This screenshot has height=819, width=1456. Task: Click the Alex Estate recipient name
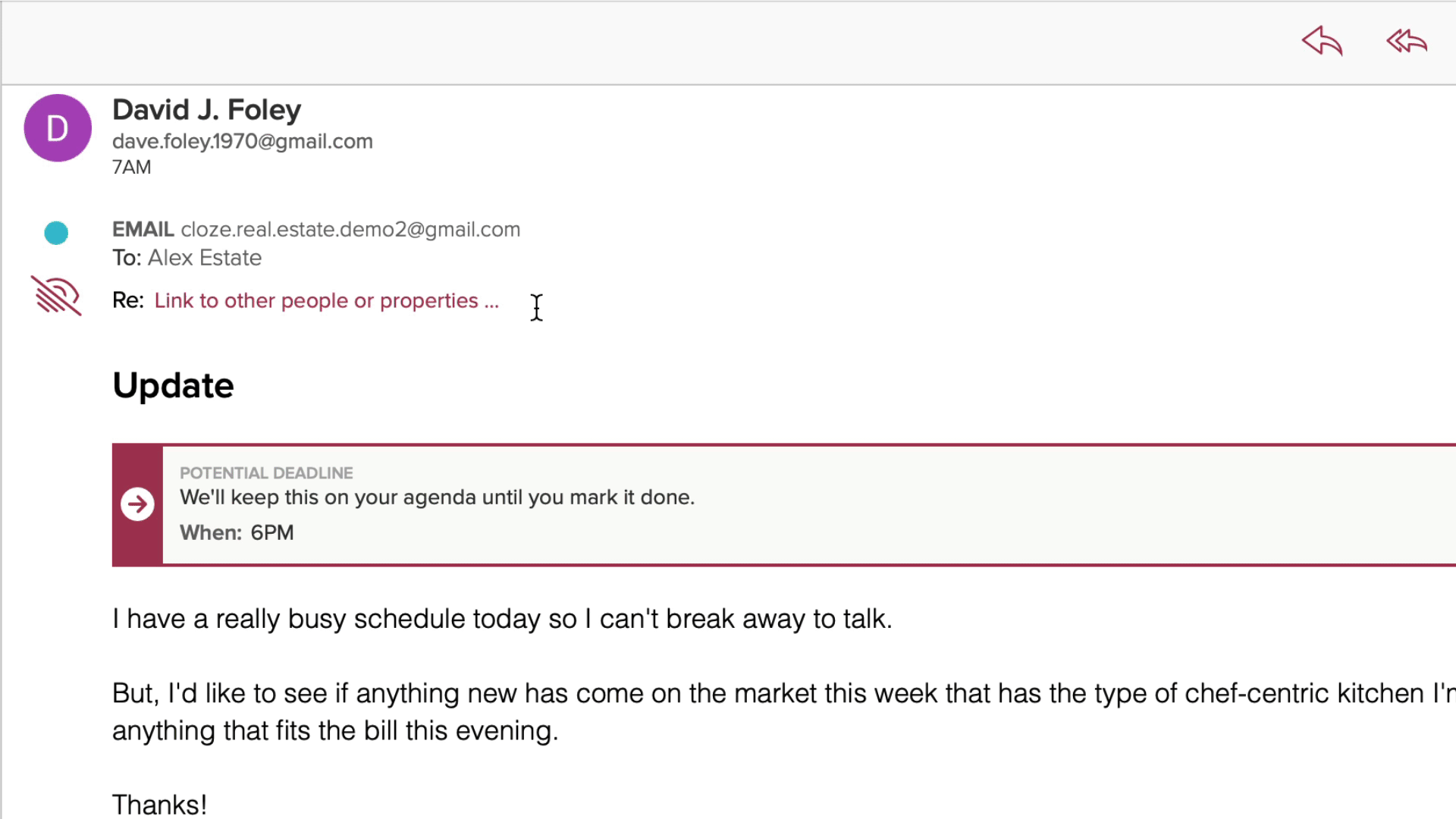pyautogui.click(x=205, y=258)
